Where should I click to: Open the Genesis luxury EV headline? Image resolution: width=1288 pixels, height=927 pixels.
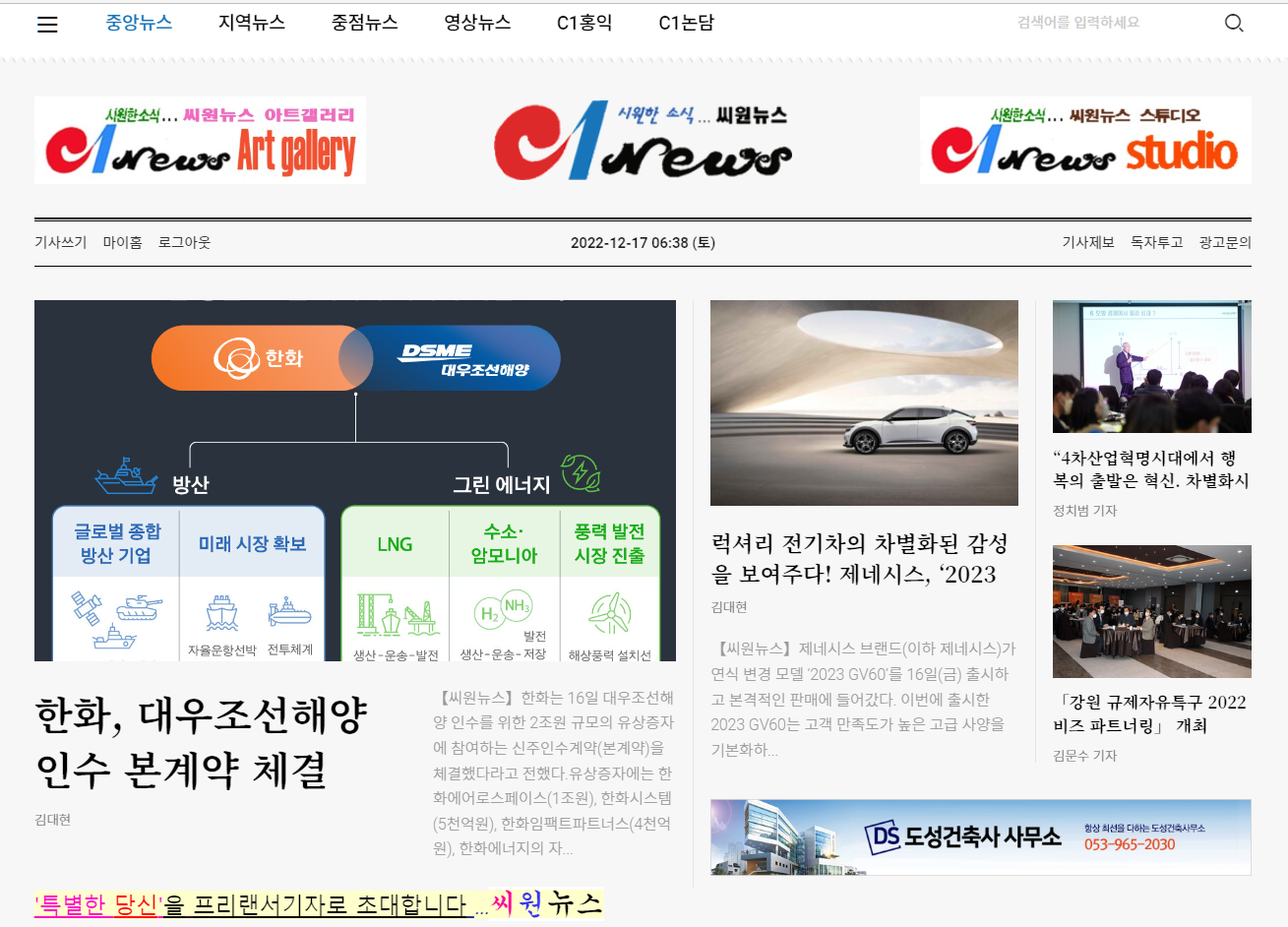tap(860, 559)
